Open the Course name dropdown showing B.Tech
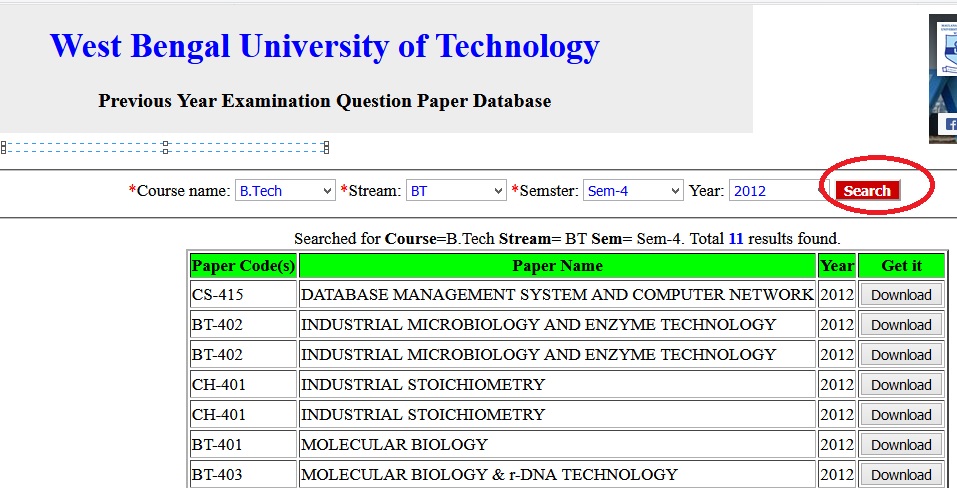The width and height of the screenshot is (957, 488). tap(285, 191)
